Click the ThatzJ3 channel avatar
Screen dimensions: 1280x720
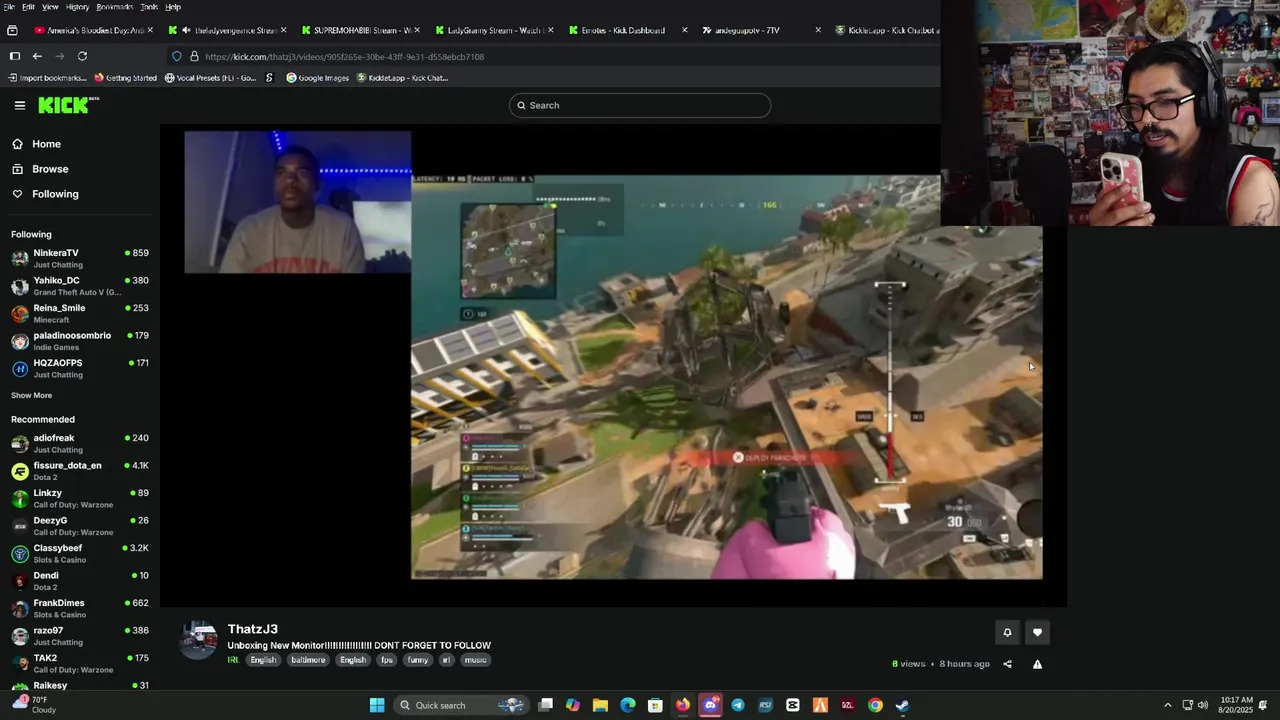coord(198,641)
